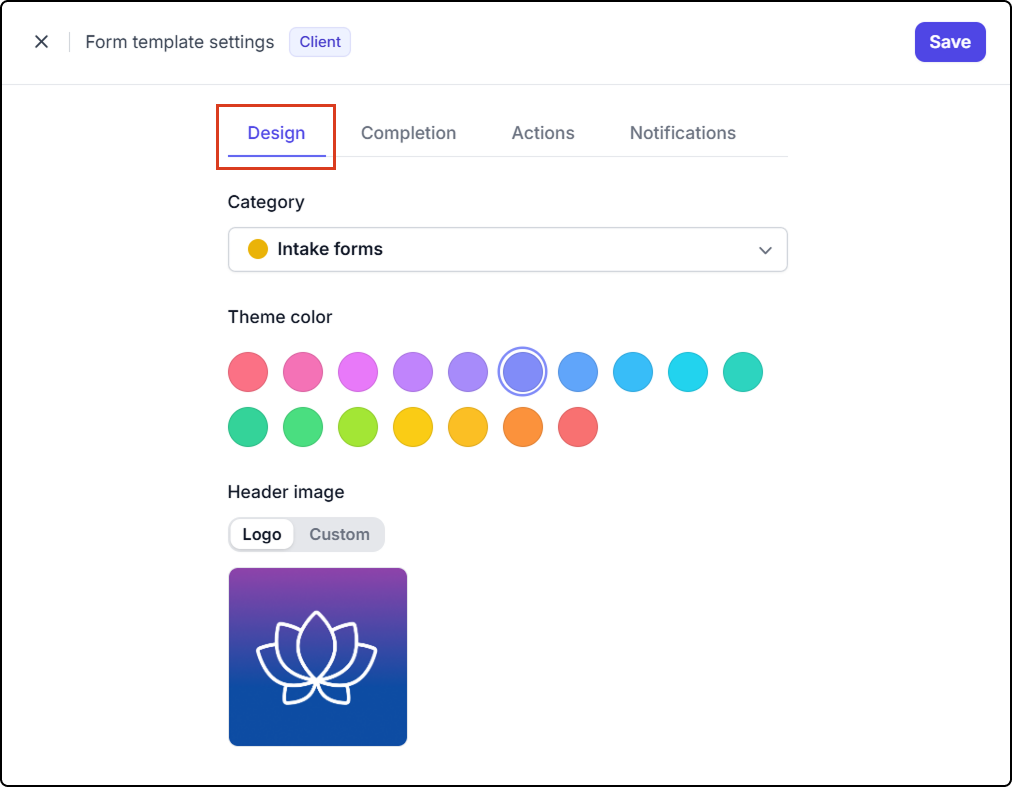Viewport: 1012px width, 787px height.
Task: Click the Client badge
Action: pos(319,42)
